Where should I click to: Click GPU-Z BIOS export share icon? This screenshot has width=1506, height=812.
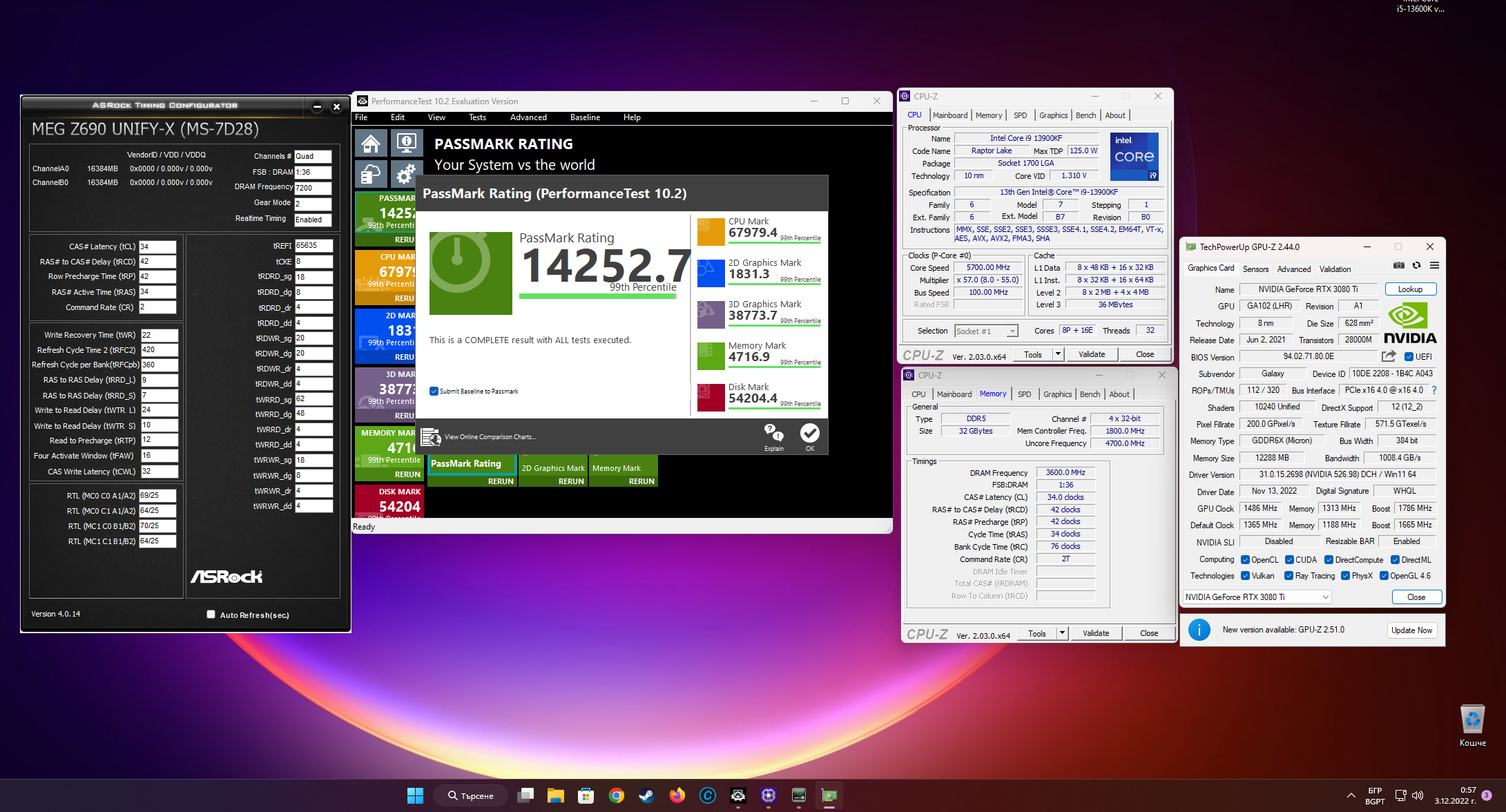pyautogui.click(x=1389, y=356)
